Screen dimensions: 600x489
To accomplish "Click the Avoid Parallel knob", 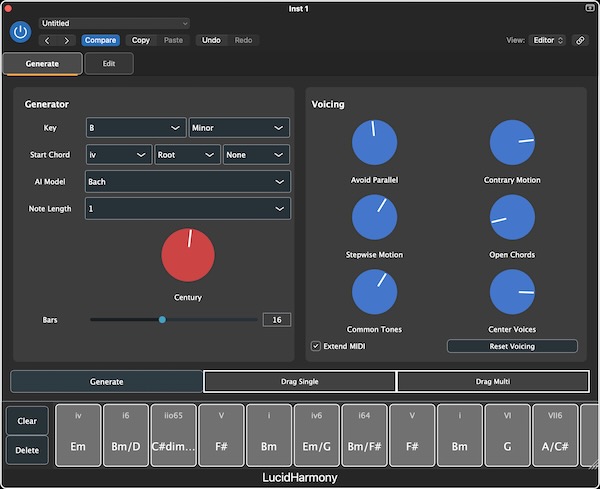I will click(374, 142).
